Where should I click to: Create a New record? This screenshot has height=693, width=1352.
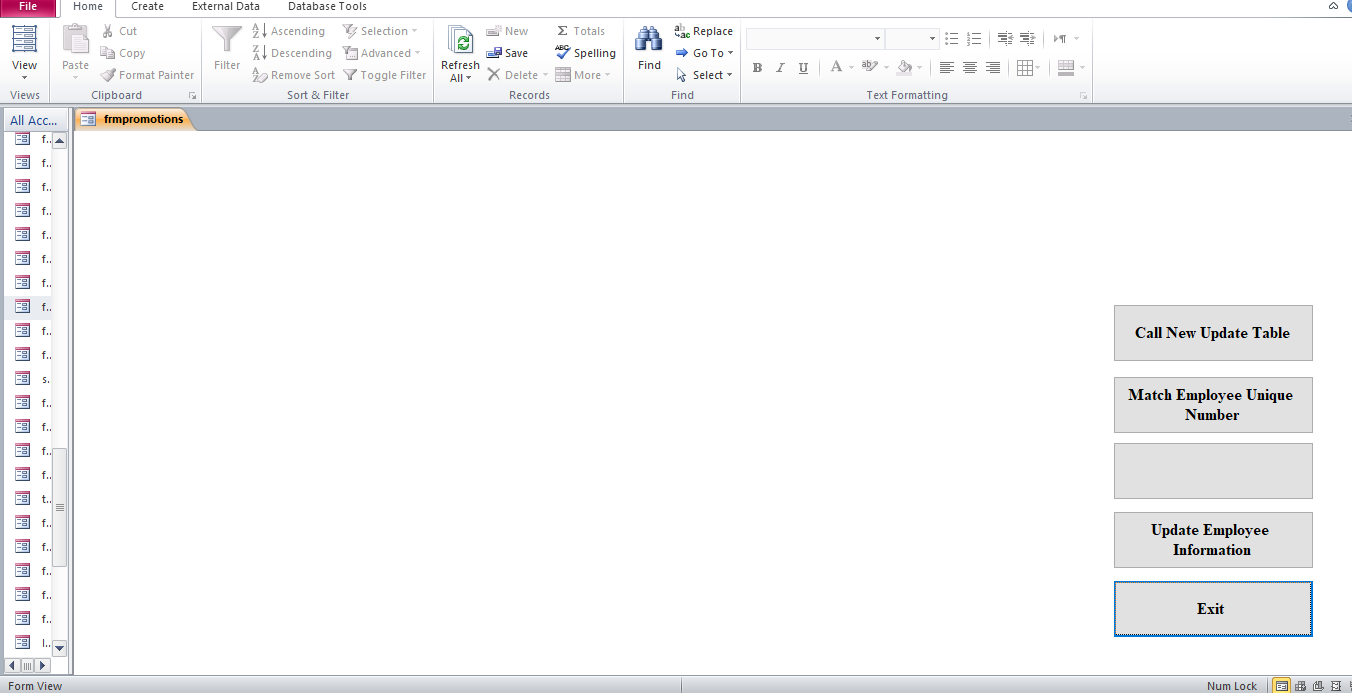tap(507, 31)
